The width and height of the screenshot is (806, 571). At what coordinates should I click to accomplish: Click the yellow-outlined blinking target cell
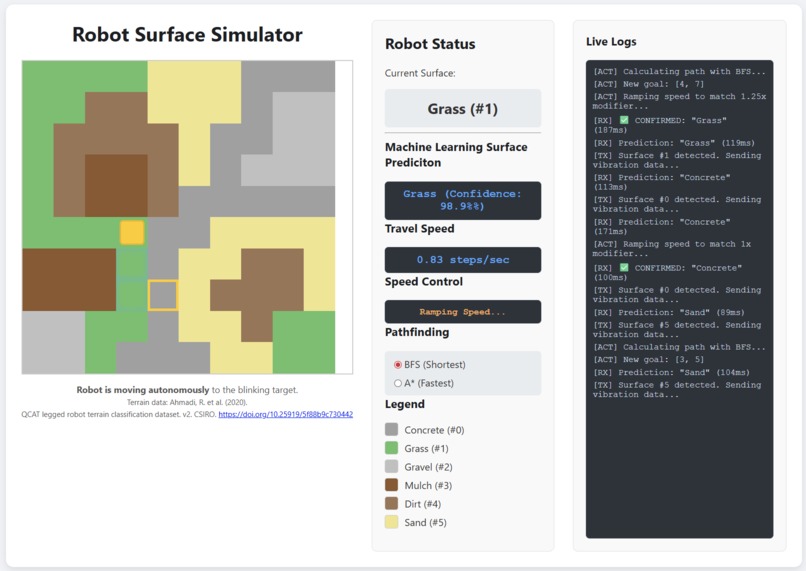(x=163, y=296)
